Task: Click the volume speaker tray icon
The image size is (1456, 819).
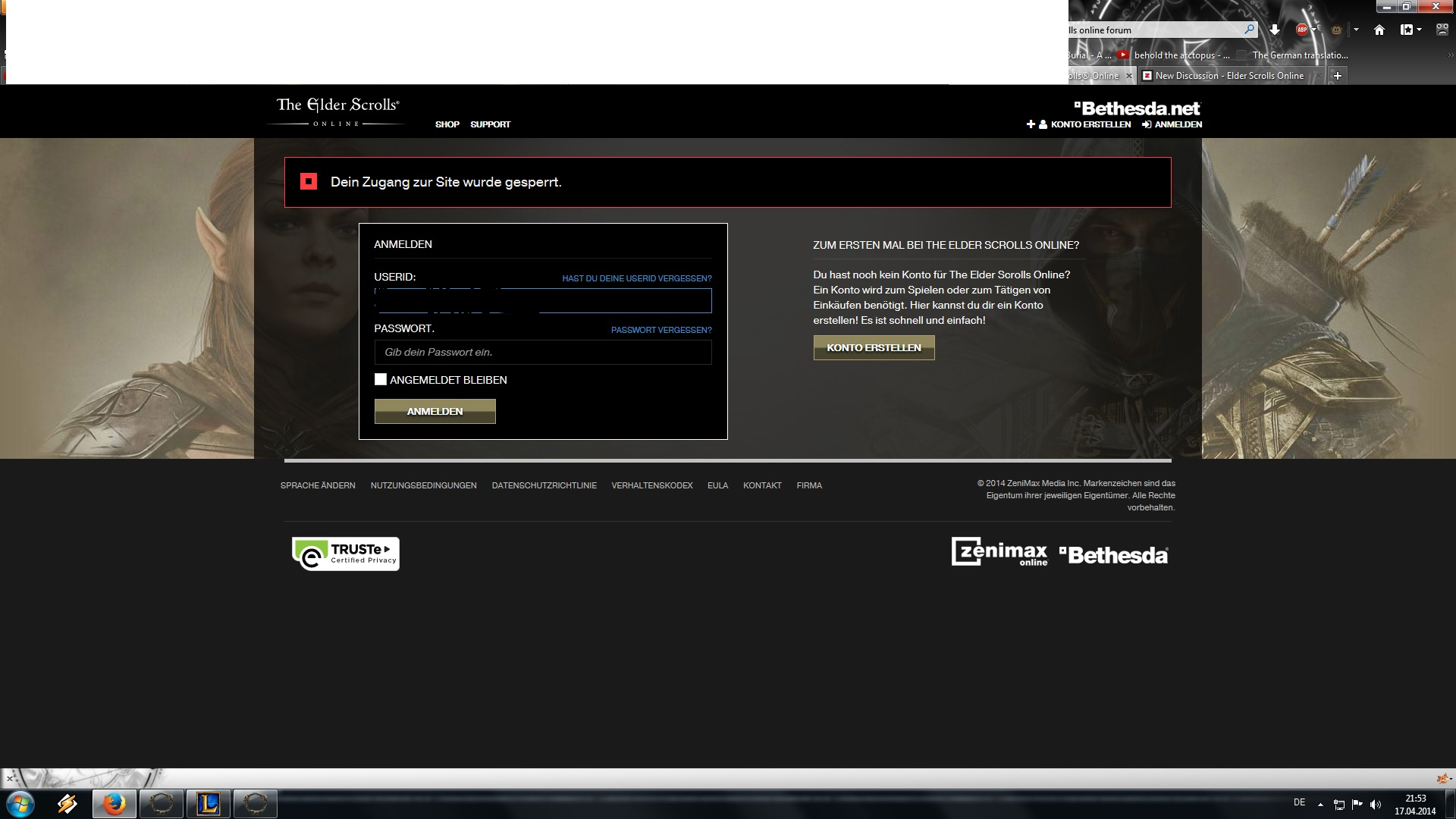Action: coord(1376,805)
